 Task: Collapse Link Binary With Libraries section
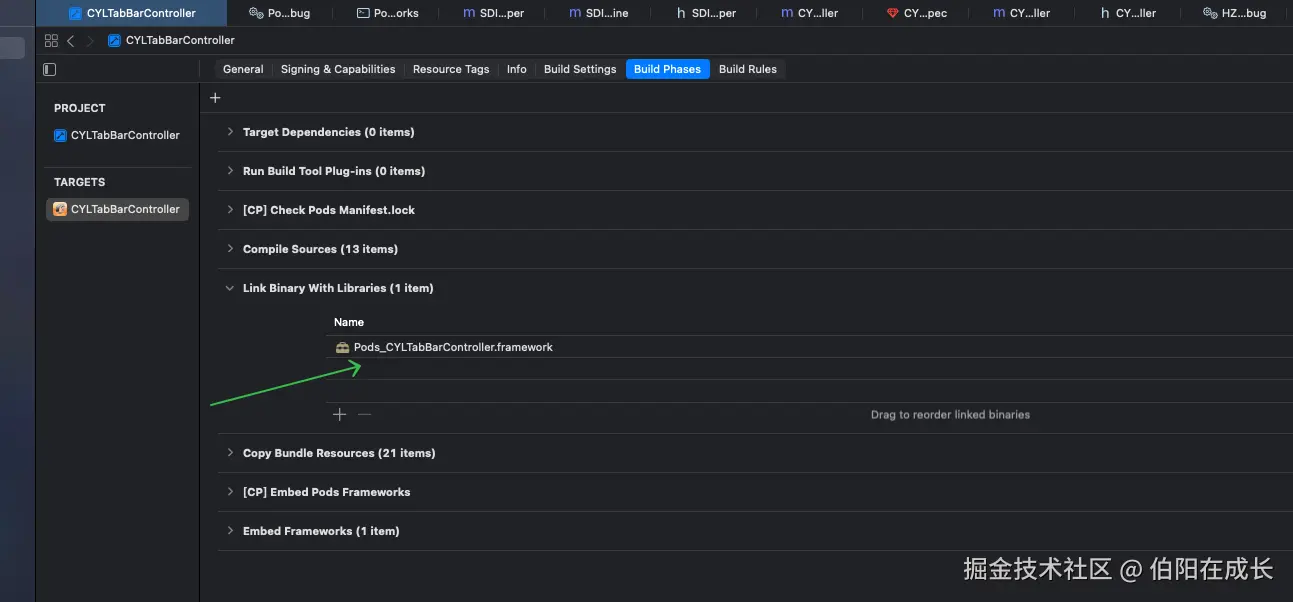231,288
